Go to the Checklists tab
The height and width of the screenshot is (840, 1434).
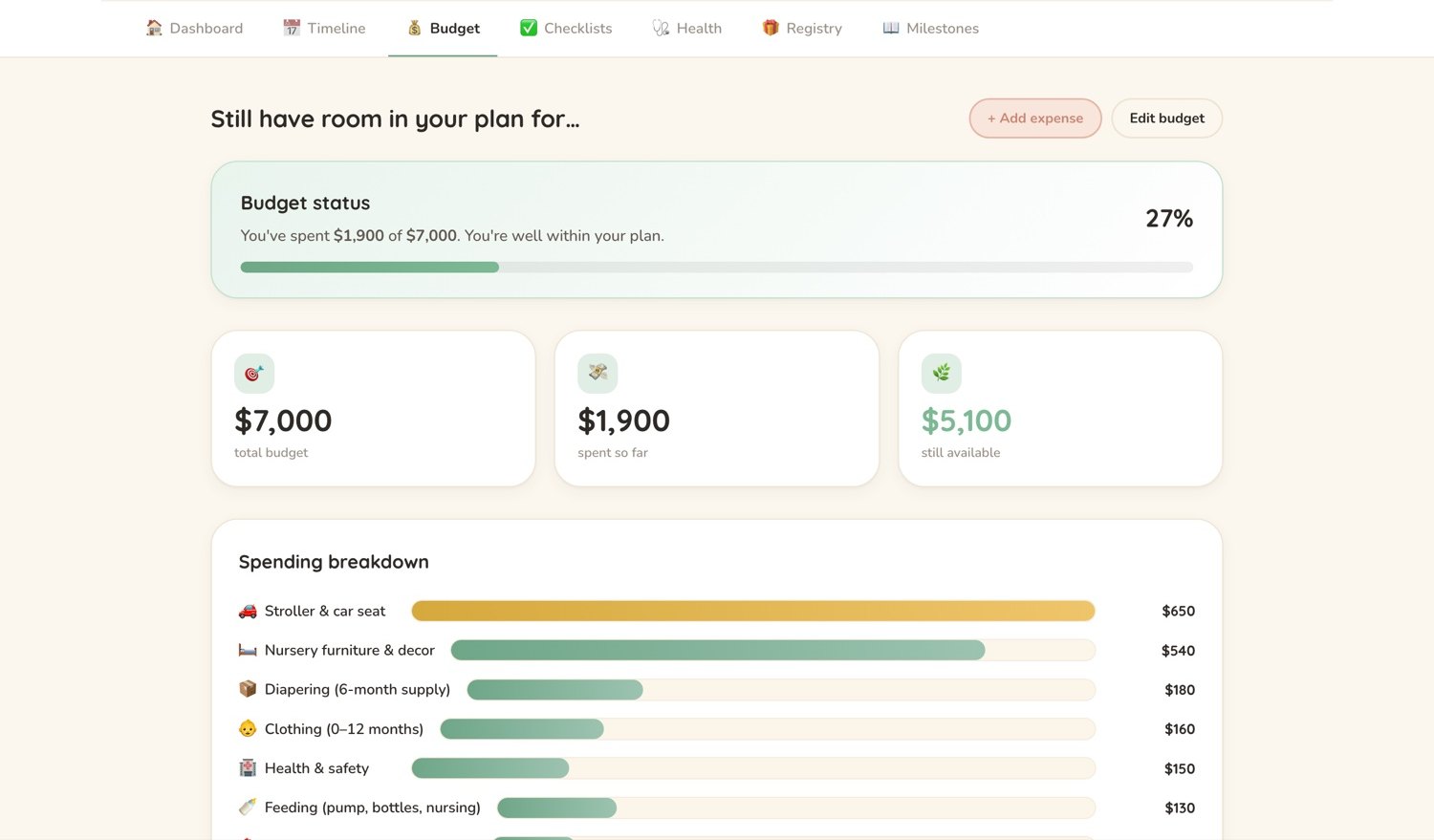[x=566, y=29]
